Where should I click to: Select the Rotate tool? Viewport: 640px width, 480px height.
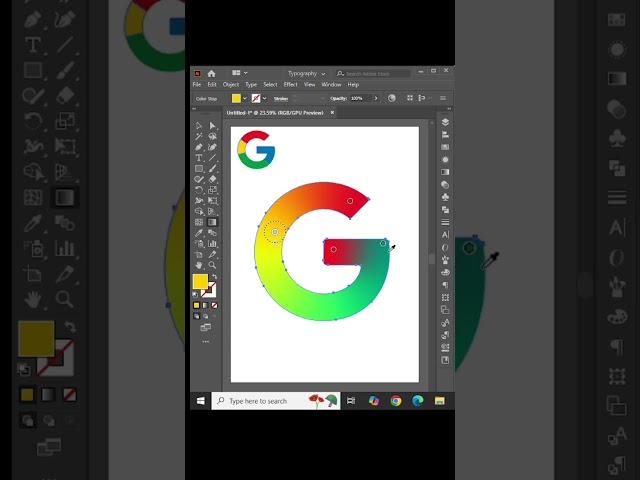[x=199, y=190]
